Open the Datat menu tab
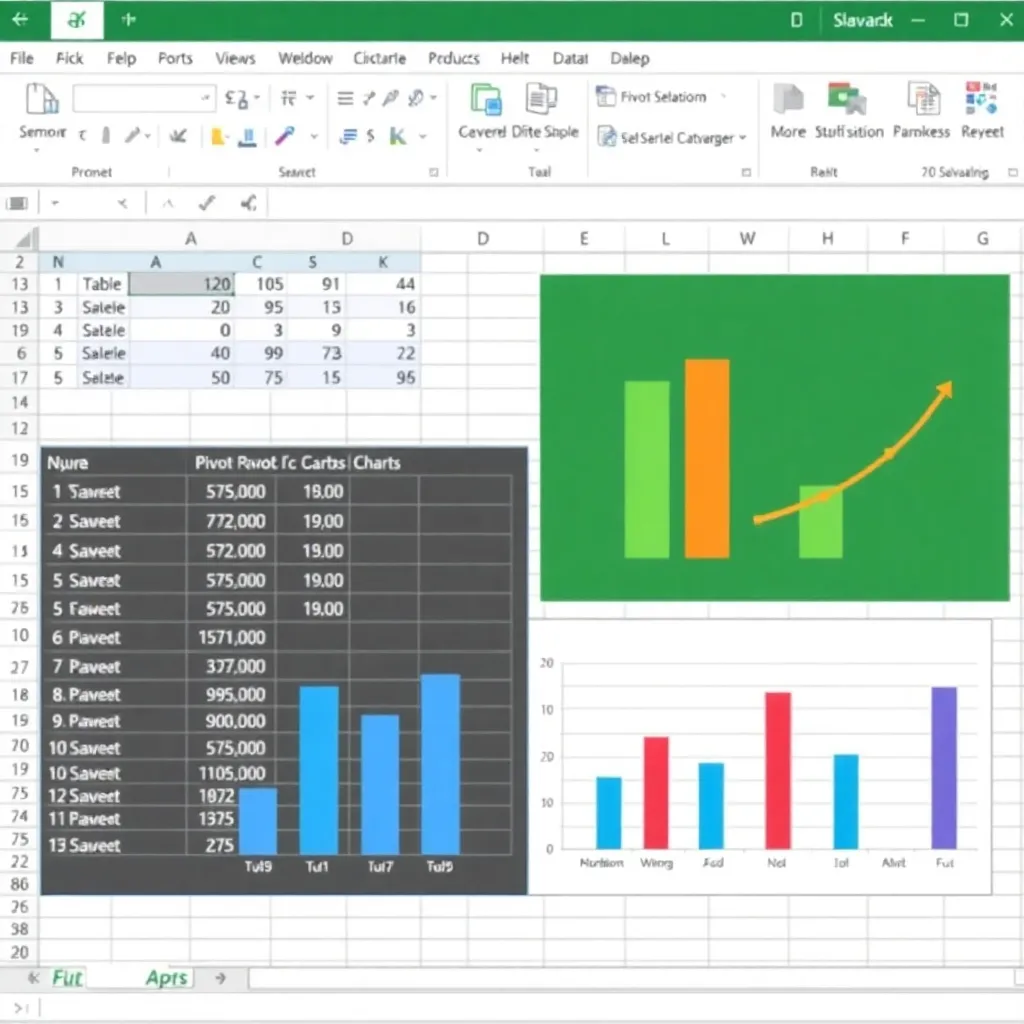1024x1024 pixels. coord(570,58)
